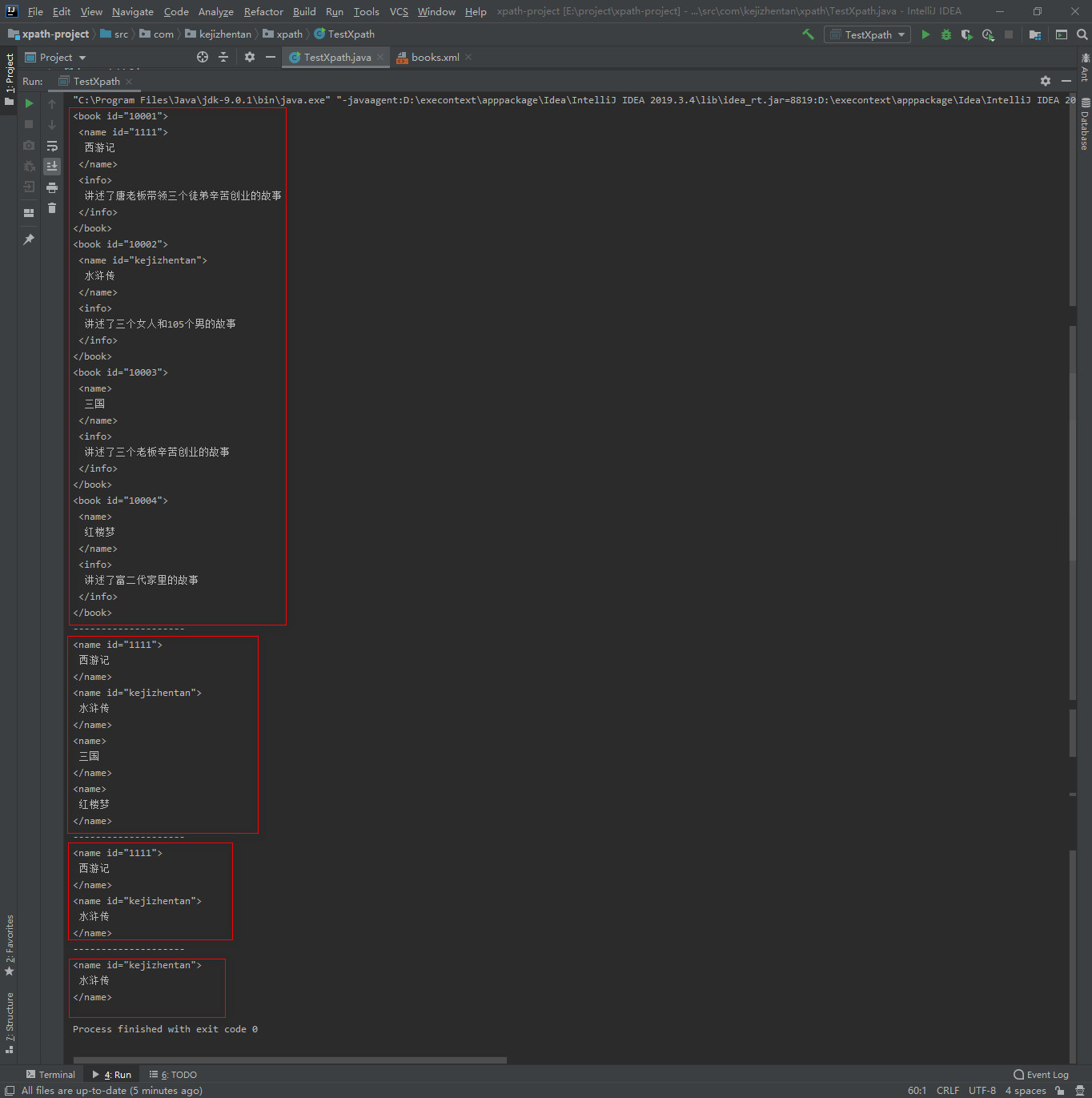1092x1098 pixels.
Task: Click the console horizontal scrollbar
Action: click(290, 1060)
